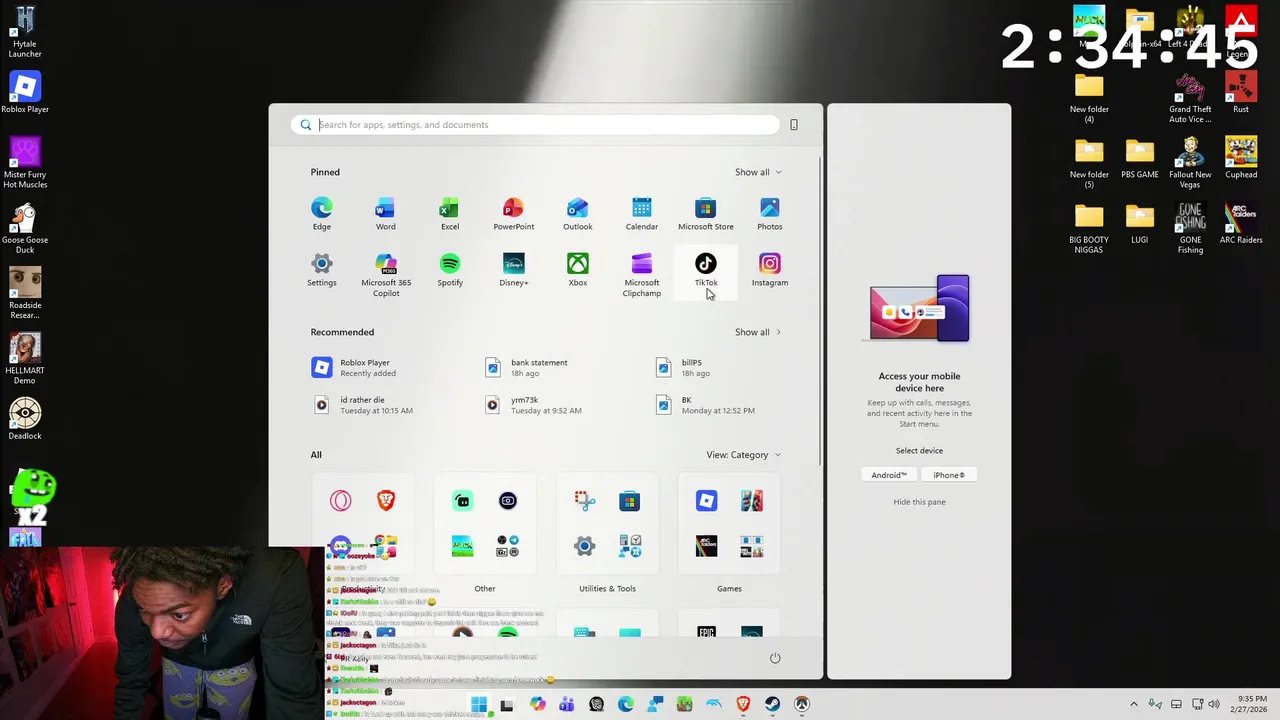
Task: Select Android device button
Action: coord(888,475)
